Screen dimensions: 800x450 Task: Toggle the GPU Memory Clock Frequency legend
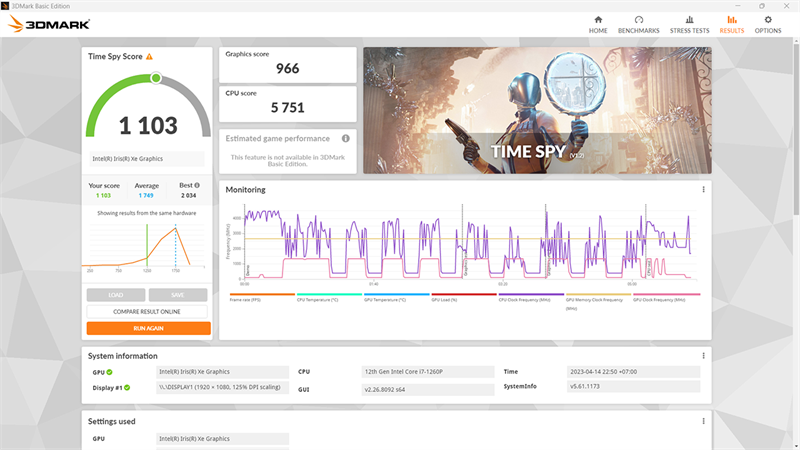(598, 301)
